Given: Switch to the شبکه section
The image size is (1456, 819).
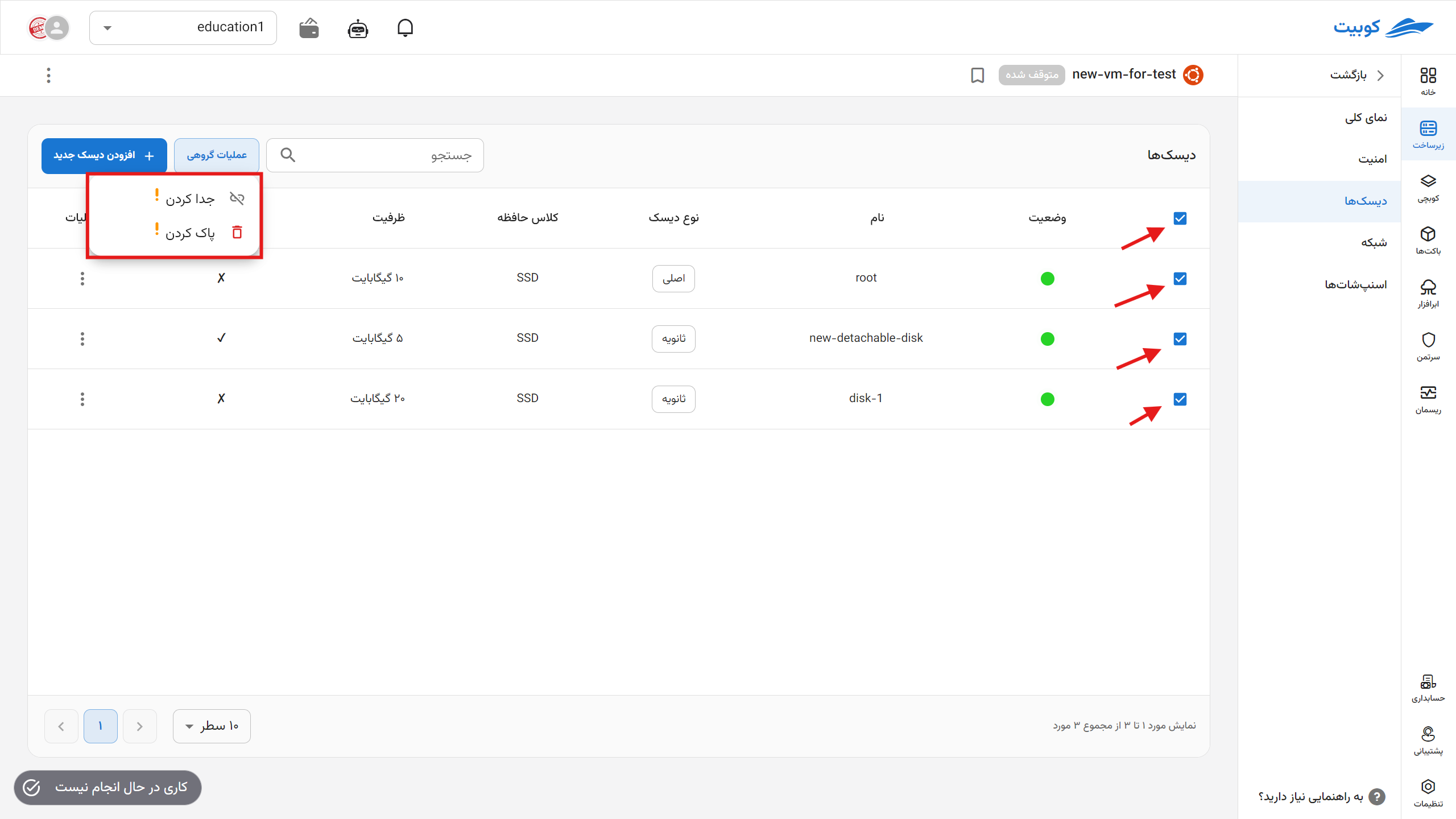Looking at the screenshot, I should (1374, 242).
